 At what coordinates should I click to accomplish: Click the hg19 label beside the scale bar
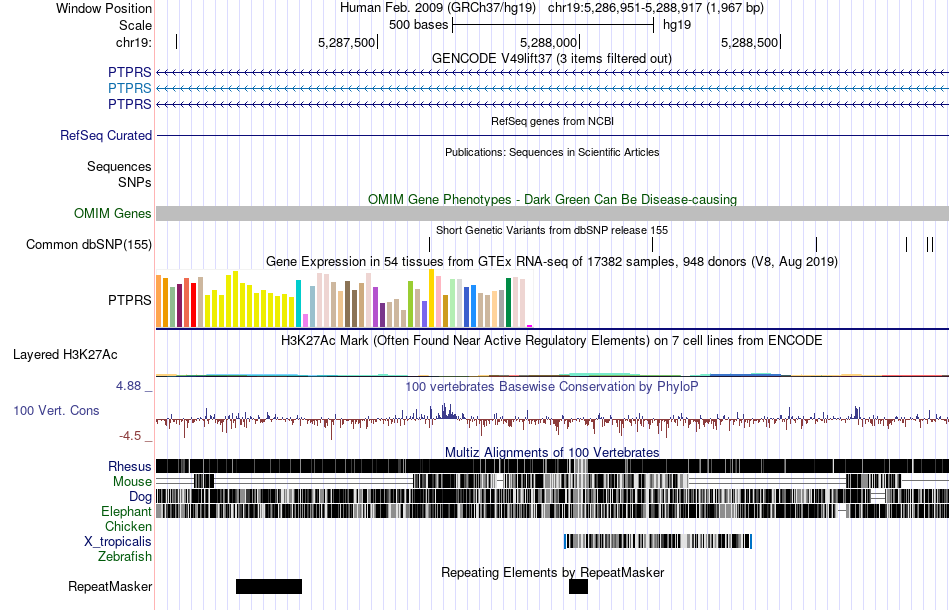coord(677,25)
